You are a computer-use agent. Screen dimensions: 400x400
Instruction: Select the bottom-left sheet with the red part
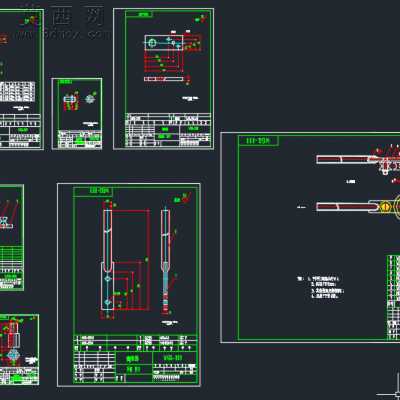pyautogui.click(x=19, y=349)
